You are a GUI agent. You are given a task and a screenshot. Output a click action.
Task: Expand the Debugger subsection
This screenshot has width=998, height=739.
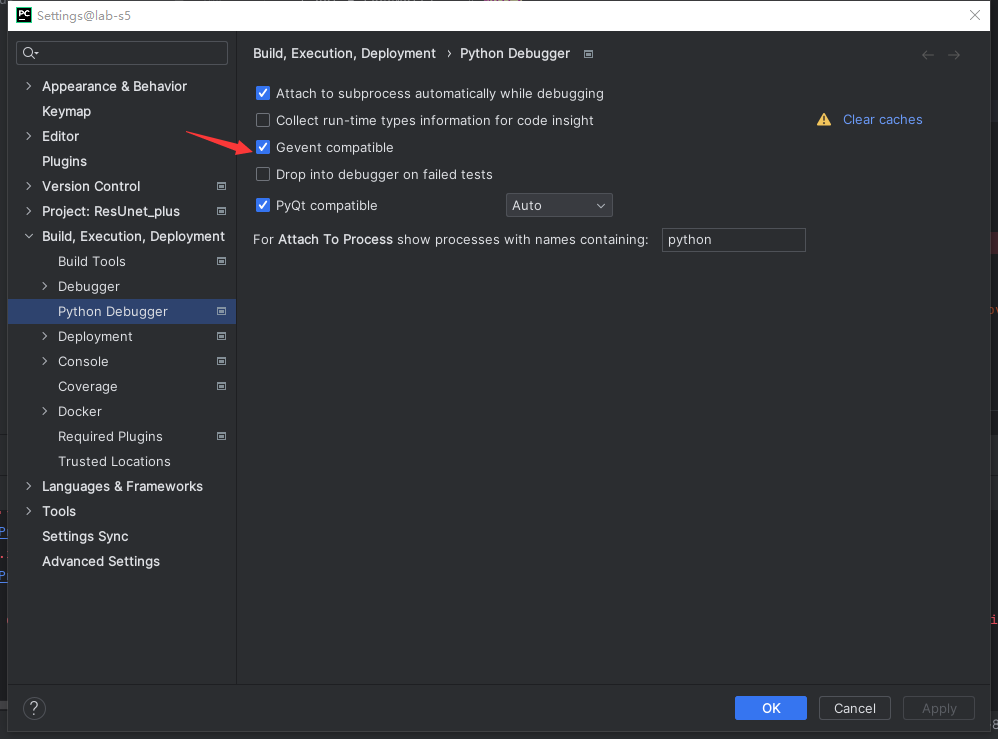point(45,286)
